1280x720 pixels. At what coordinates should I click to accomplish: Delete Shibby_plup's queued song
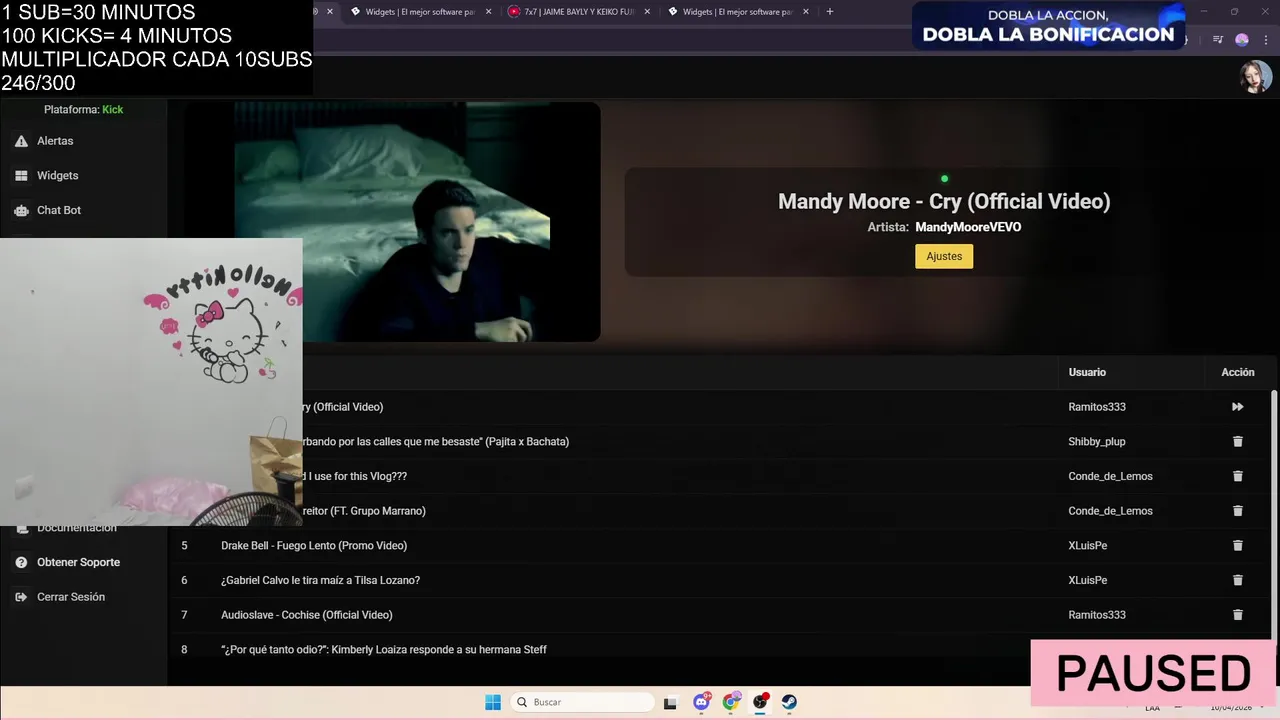1237,441
